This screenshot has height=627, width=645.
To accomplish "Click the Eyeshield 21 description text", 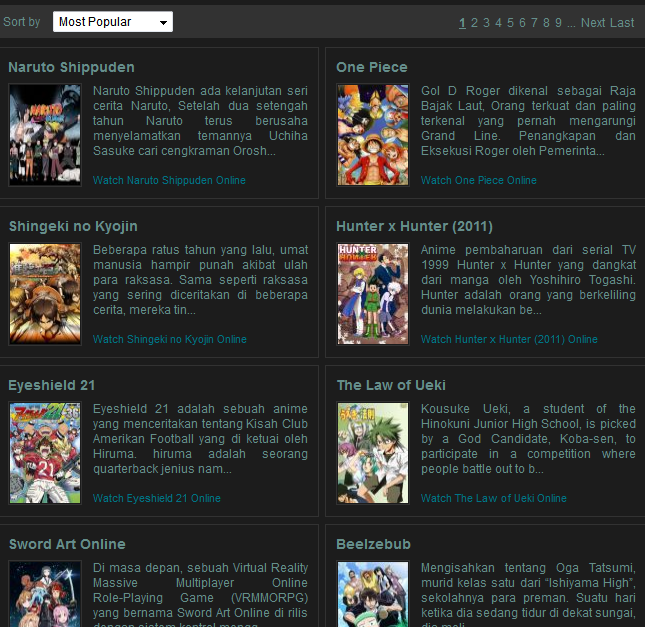I will coord(200,439).
